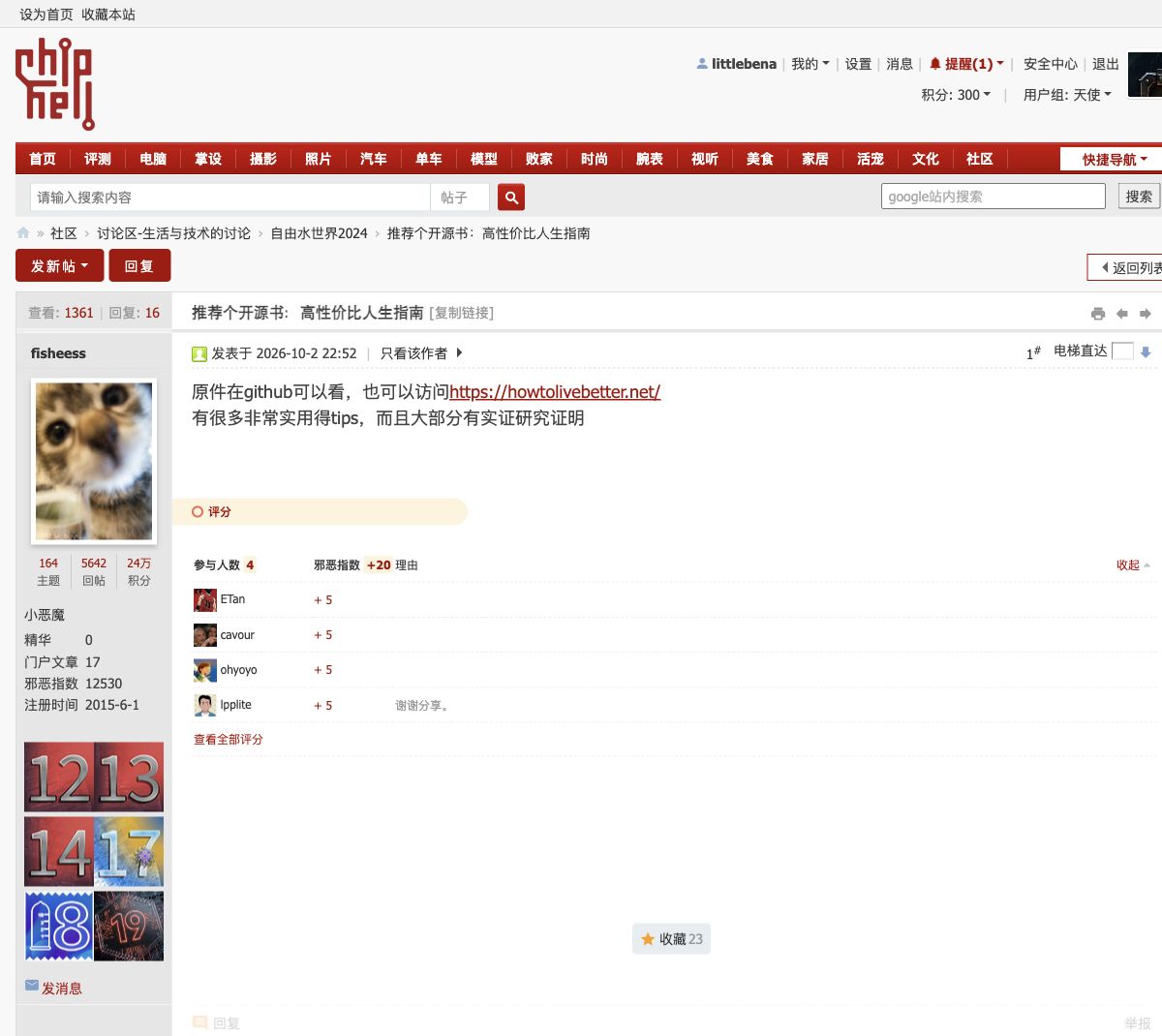Click the 回复 button near 发新帖
The image size is (1162, 1036).
tap(139, 266)
